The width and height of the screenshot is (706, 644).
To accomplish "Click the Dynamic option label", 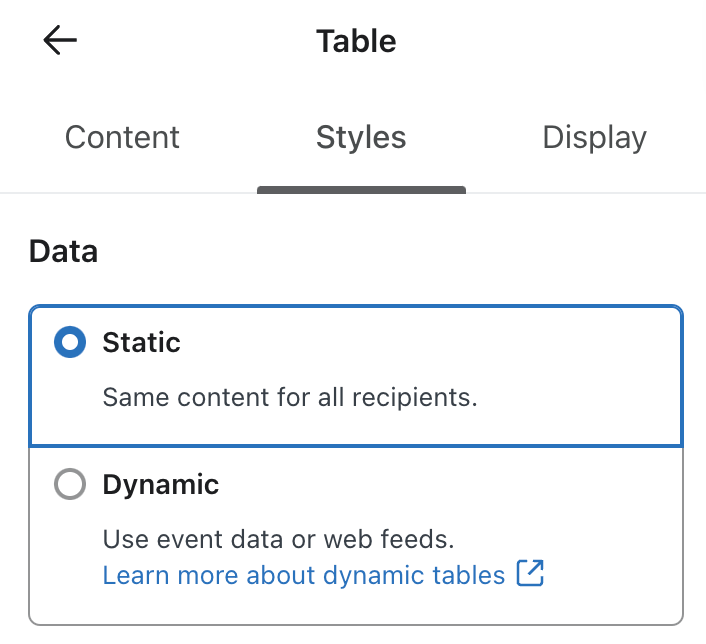I will click(160, 485).
